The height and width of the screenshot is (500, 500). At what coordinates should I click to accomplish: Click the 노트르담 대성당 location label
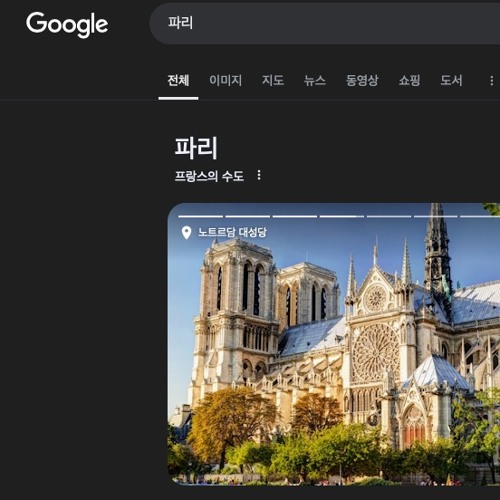point(232,232)
